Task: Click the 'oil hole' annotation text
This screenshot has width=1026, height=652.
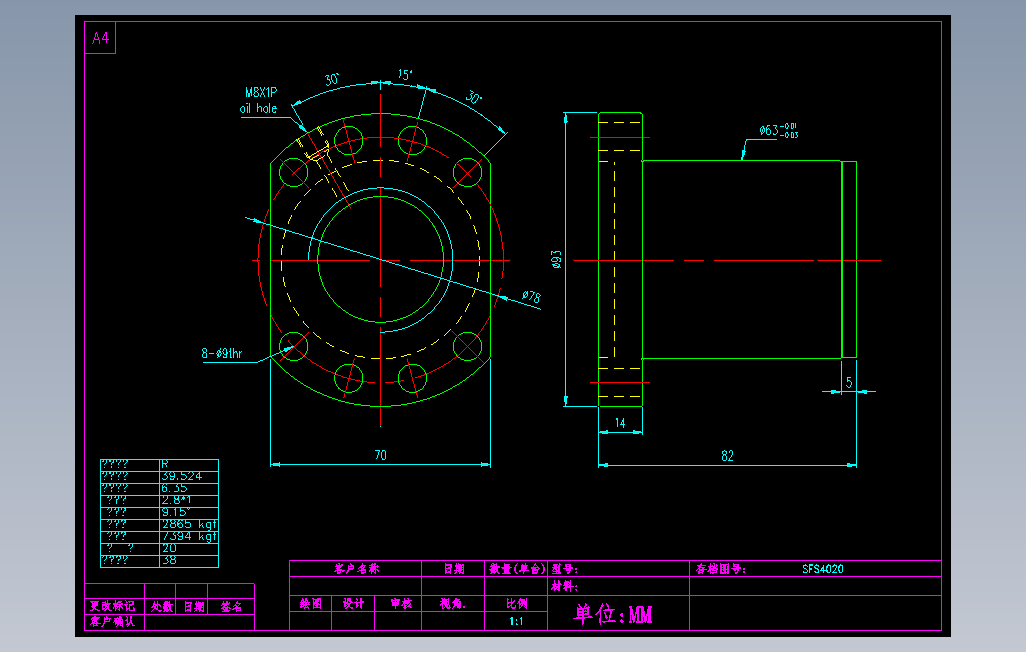Action: pos(258,109)
